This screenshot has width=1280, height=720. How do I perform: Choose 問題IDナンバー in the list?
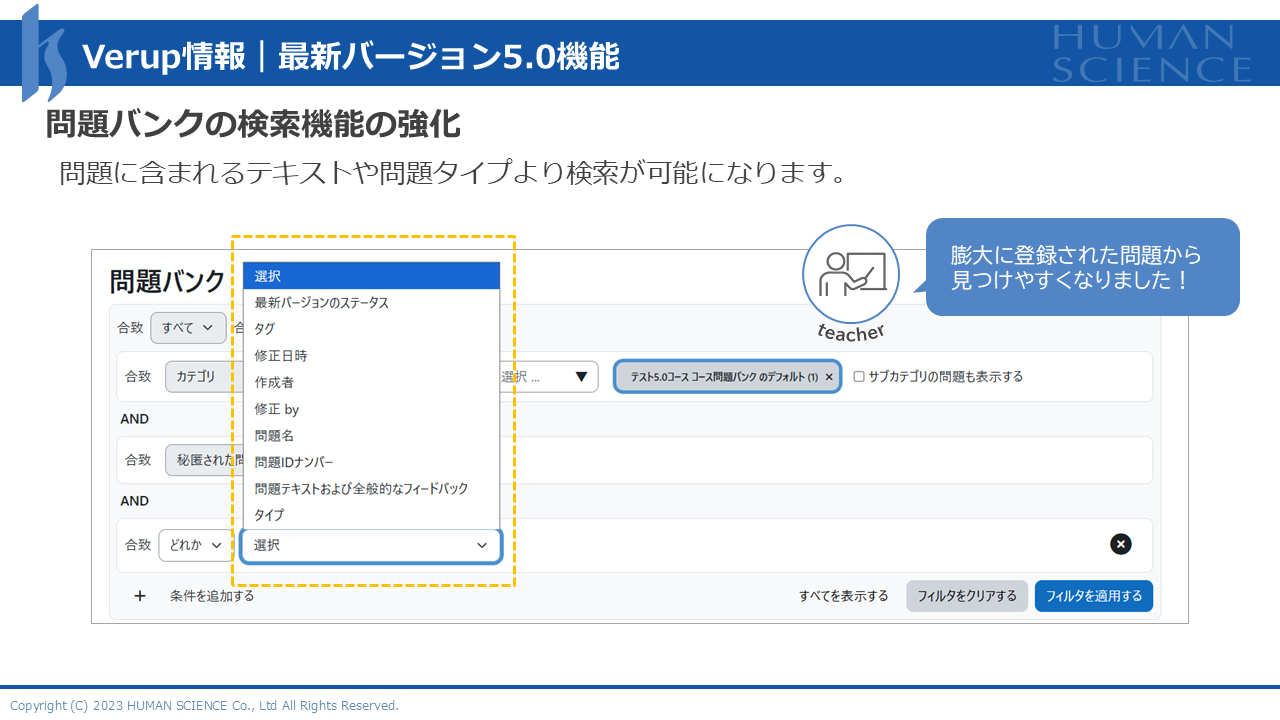[x=294, y=462]
